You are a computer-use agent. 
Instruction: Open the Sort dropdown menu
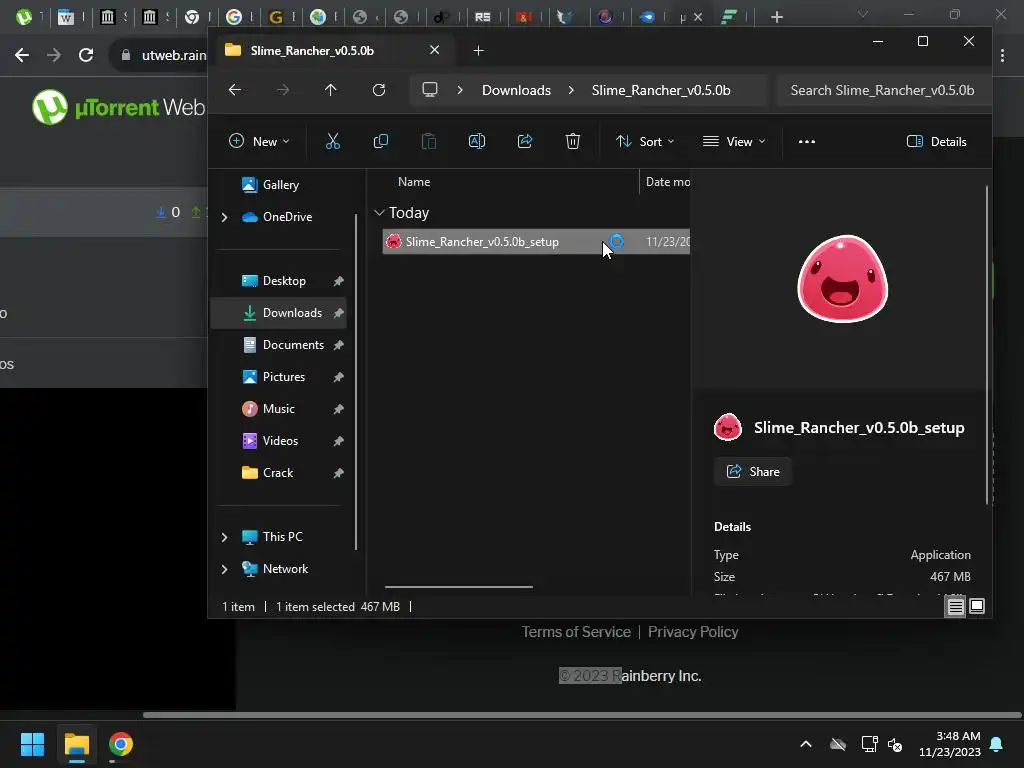pyautogui.click(x=645, y=141)
